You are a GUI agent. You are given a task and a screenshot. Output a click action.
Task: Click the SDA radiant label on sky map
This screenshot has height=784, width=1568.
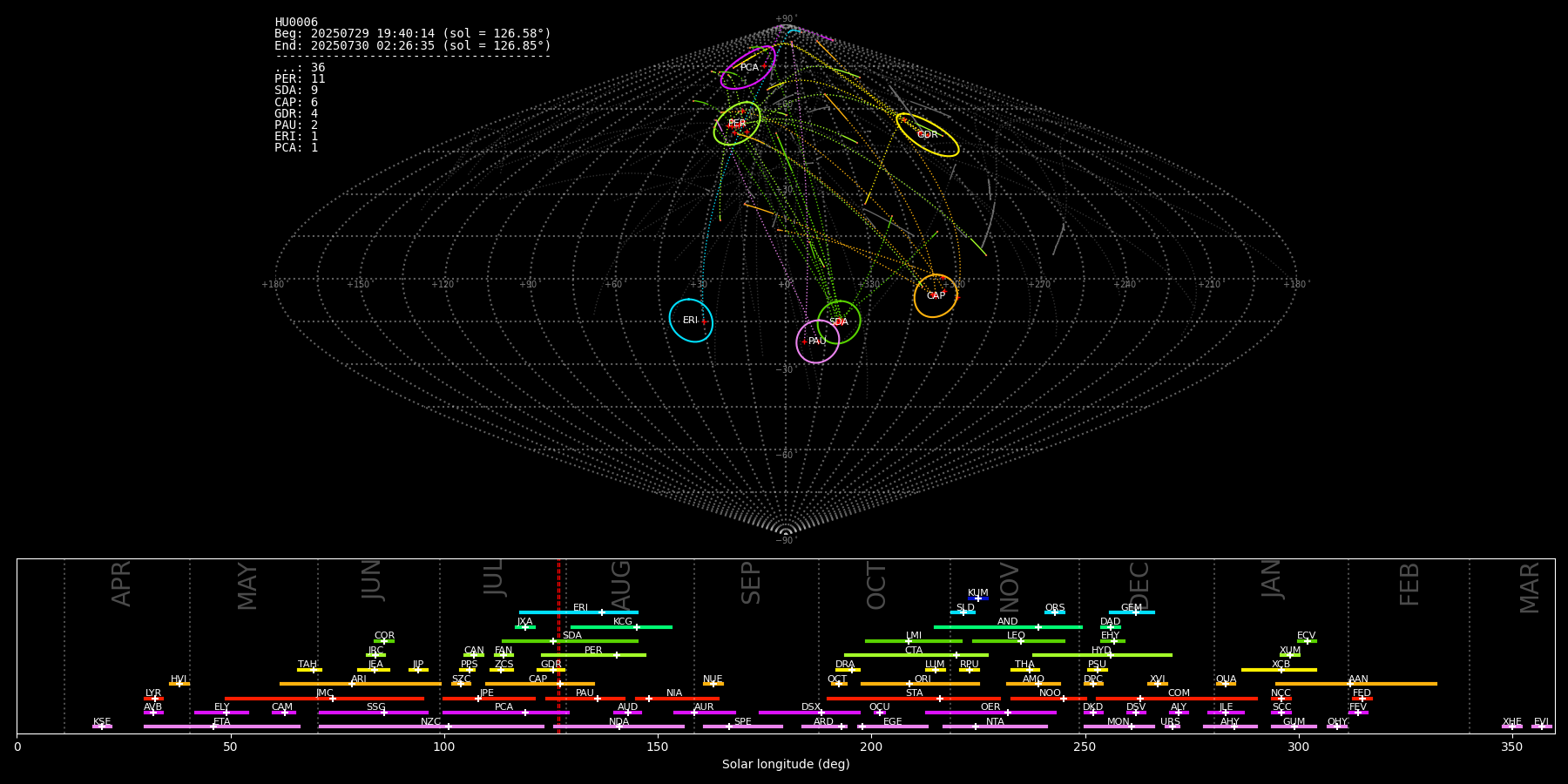(x=838, y=322)
